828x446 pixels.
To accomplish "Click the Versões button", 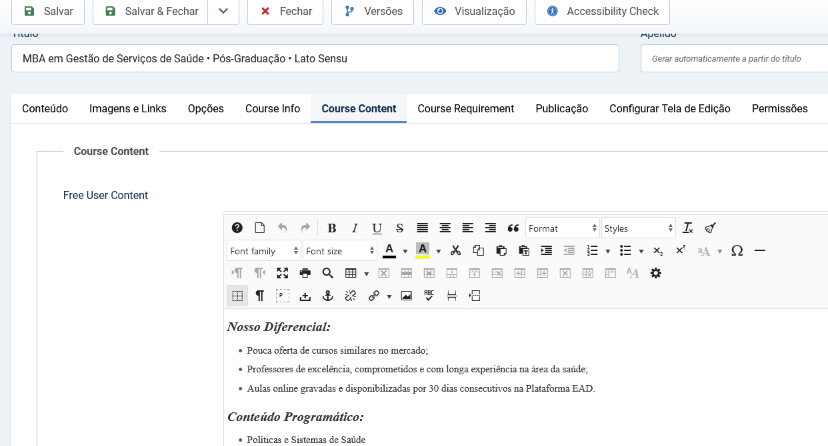I will point(373,11).
